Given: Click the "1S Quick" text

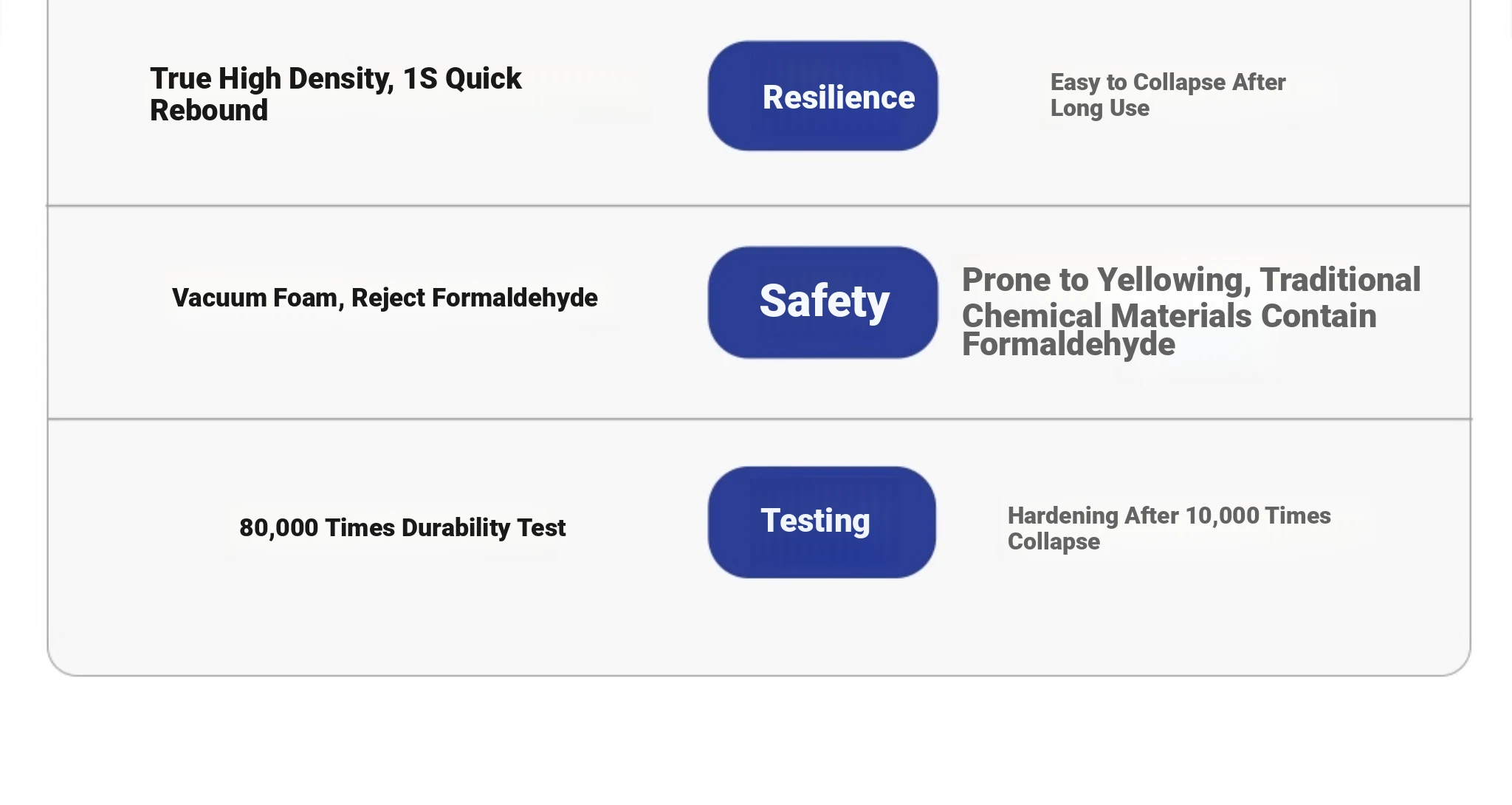Looking at the screenshot, I should (x=462, y=78).
